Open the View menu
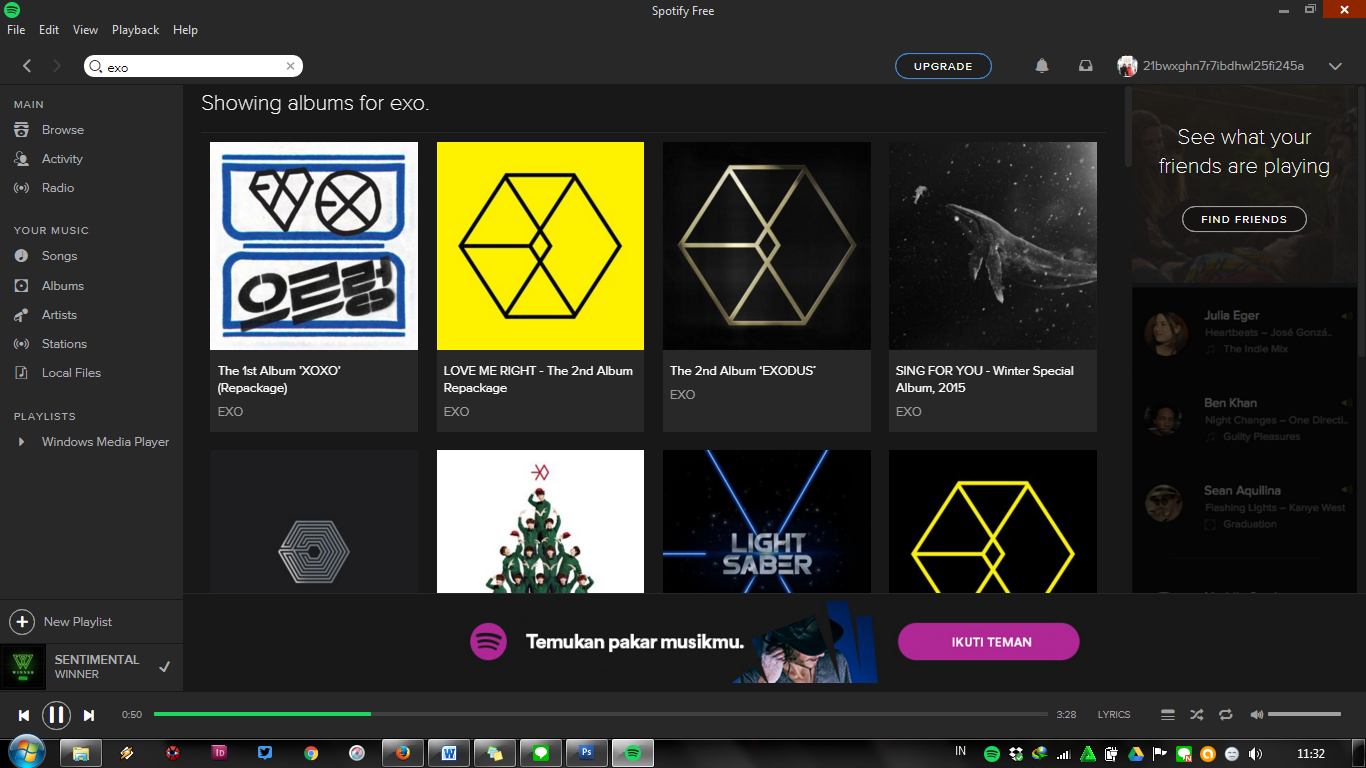The width and height of the screenshot is (1366, 768). [85, 30]
